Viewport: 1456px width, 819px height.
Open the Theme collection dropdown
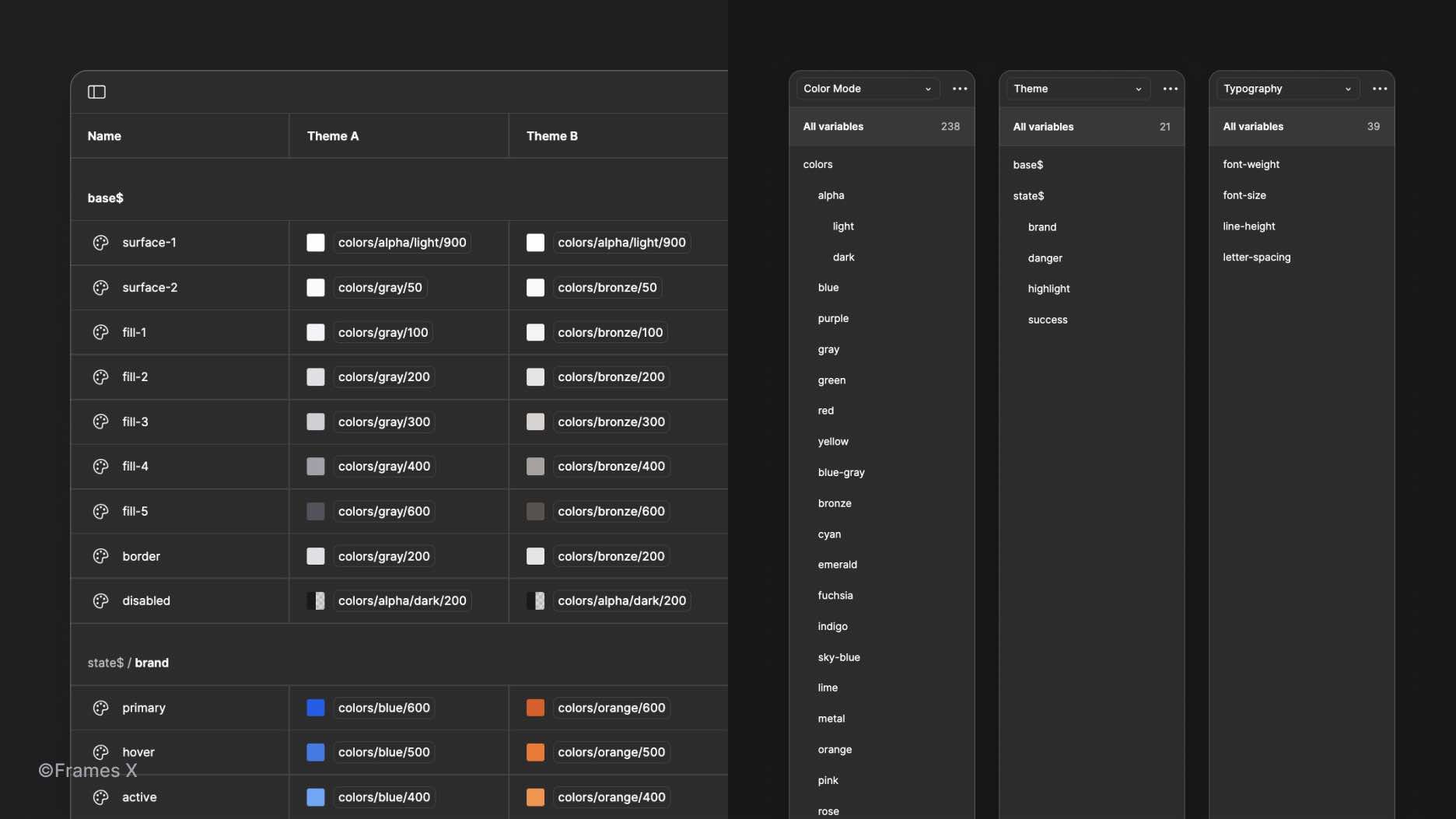(1076, 88)
